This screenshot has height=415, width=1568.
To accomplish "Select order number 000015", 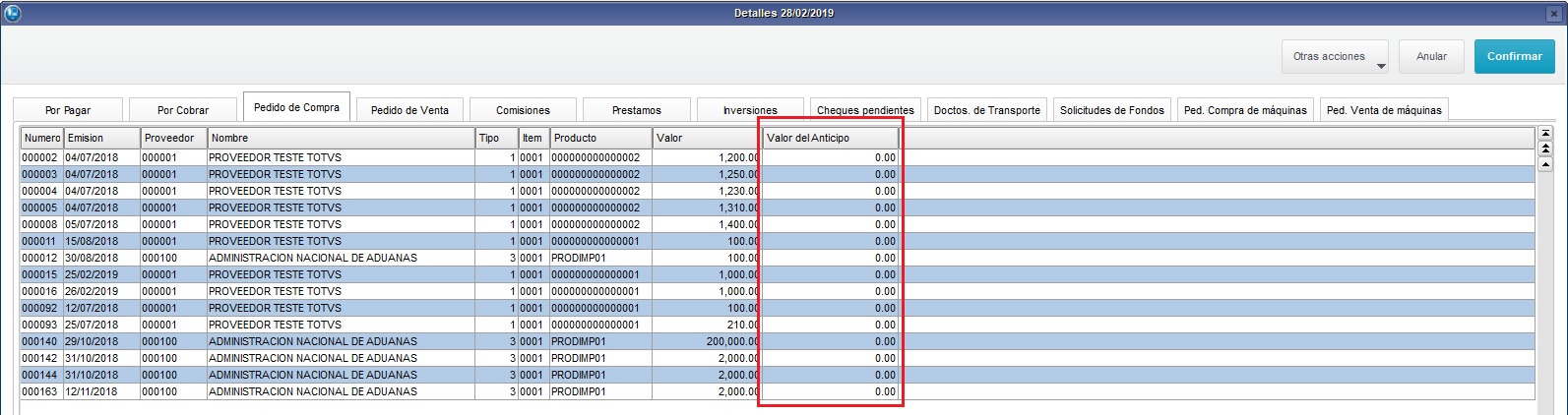I will click(40, 274).
